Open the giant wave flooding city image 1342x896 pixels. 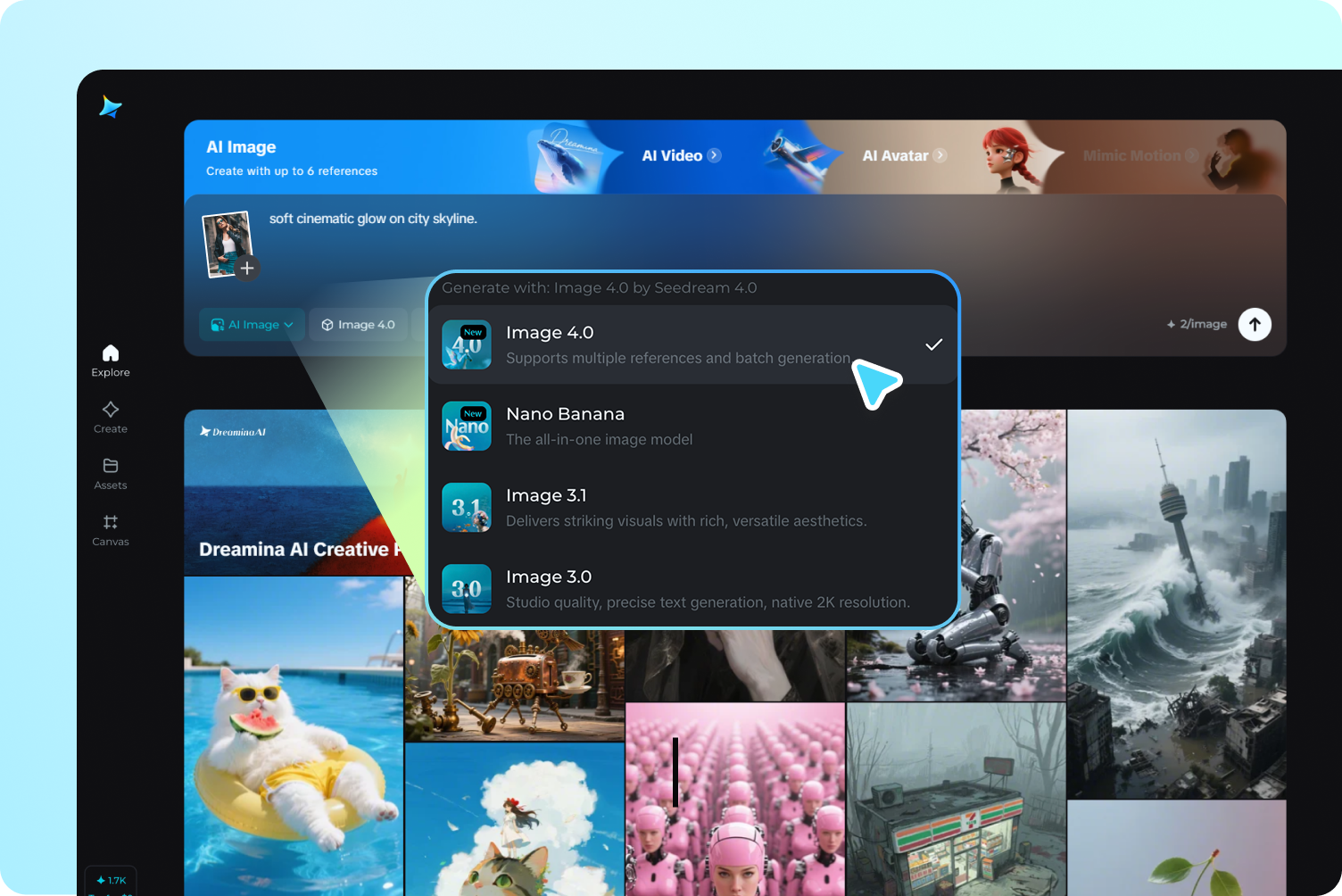click(1177, 603)
